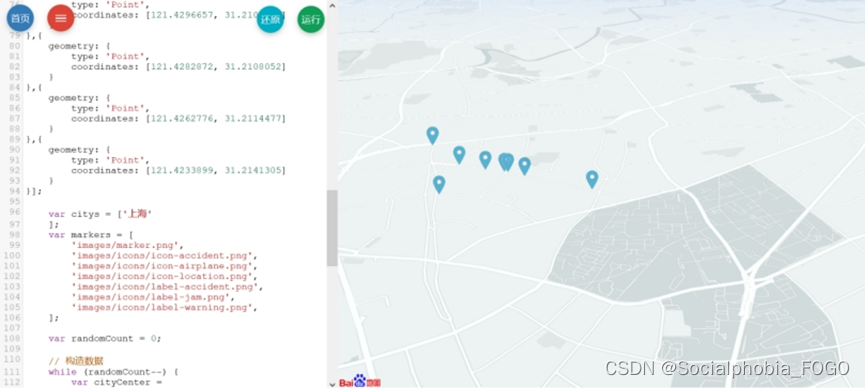Image resolution: width=865 pixels, height=388 pixels.
Task: Click line number 108 in the gutter
Action: coord(11,338)
